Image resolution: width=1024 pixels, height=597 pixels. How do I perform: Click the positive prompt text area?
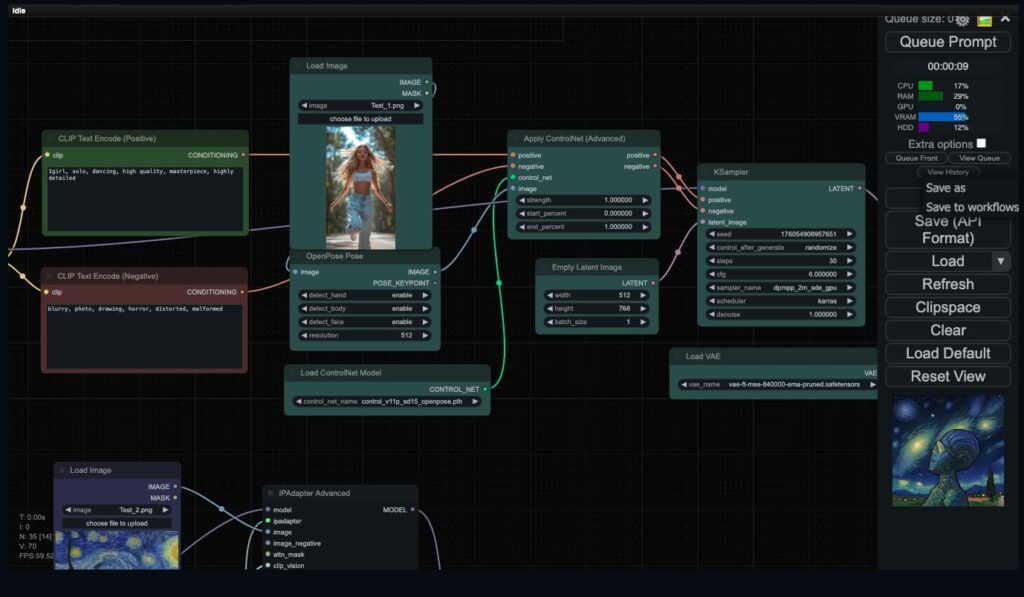coord(144,198)
